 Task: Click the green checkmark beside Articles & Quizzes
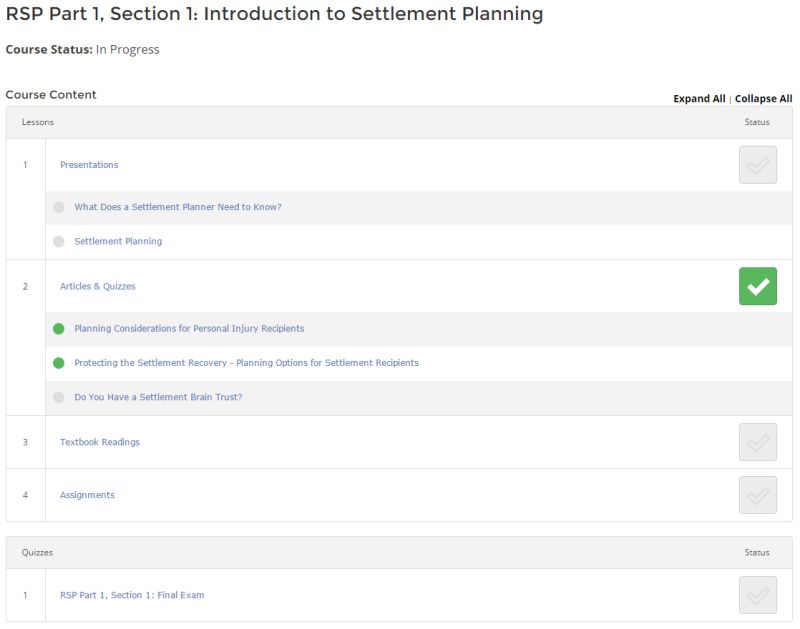point(760,286)
